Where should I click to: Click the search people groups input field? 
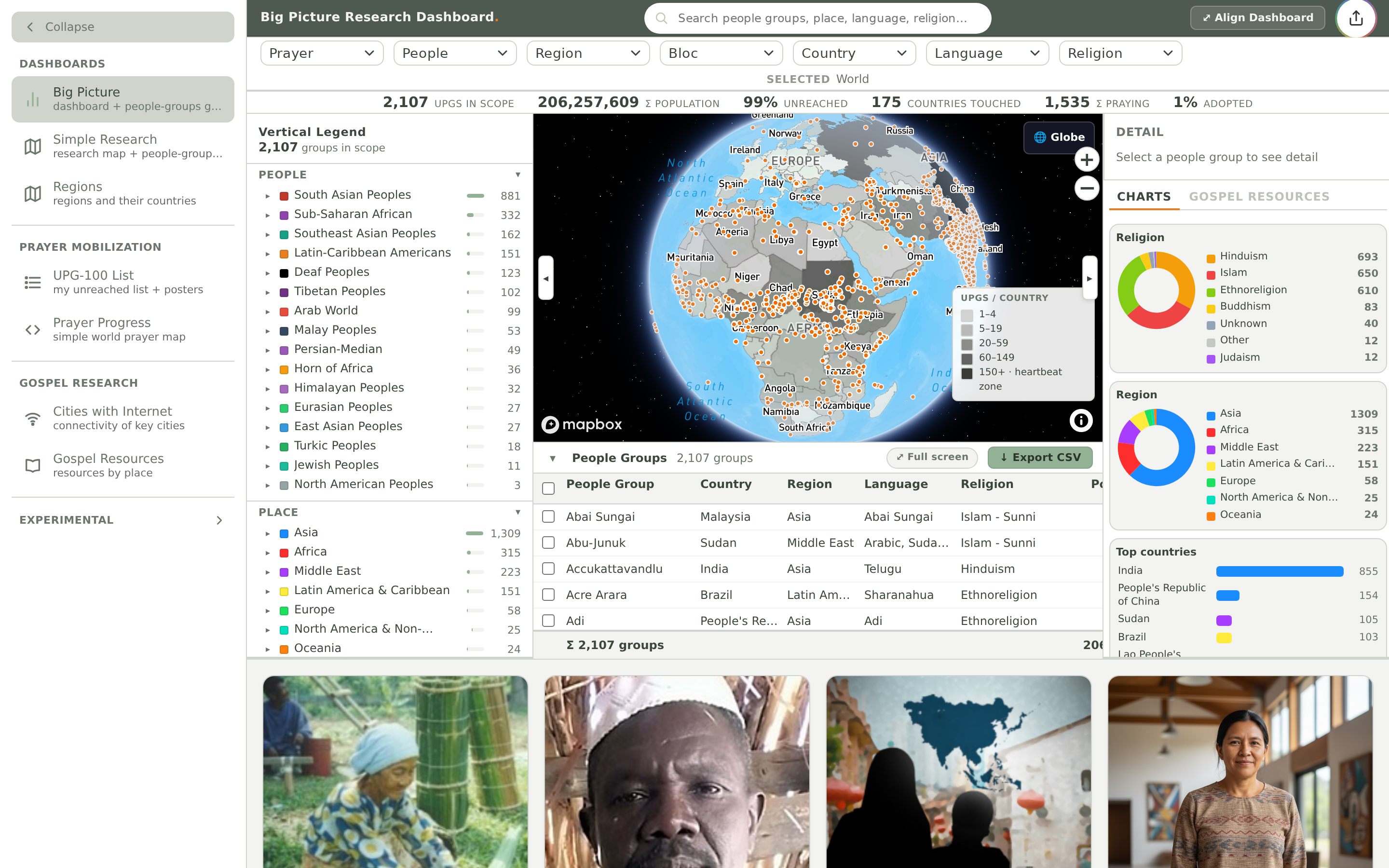[x=817, y=18]
